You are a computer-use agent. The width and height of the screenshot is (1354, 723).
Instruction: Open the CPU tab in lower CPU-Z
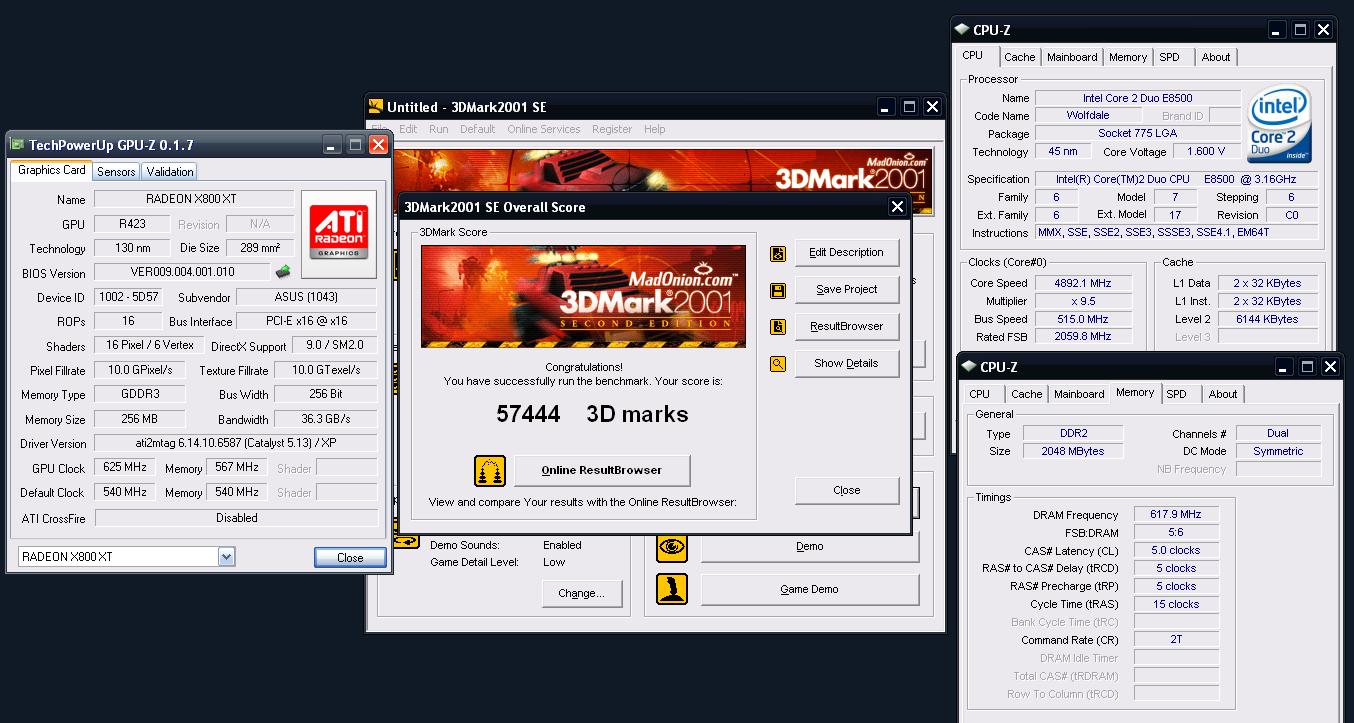(980, 395)
